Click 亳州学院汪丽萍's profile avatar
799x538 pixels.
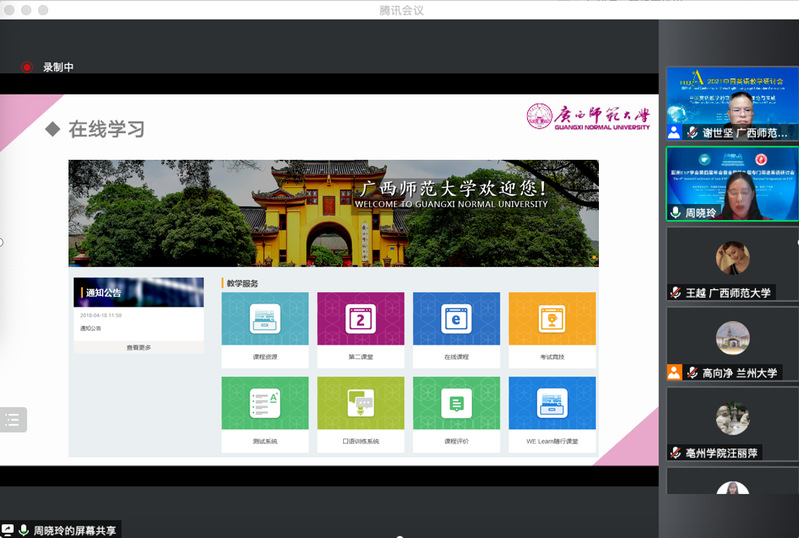pyautogui.click(x=732, y=418)
